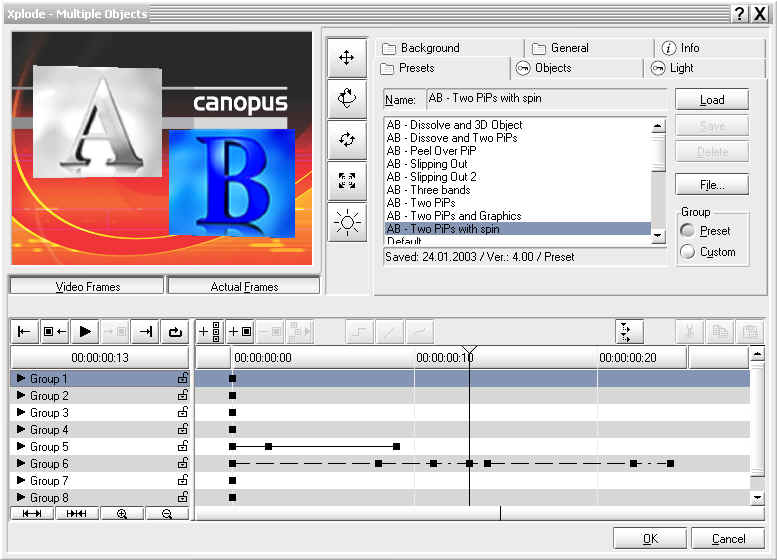
Task: Select preset 'AB - Two PiPs and Graphics'
Action: (x=517, y=216)
